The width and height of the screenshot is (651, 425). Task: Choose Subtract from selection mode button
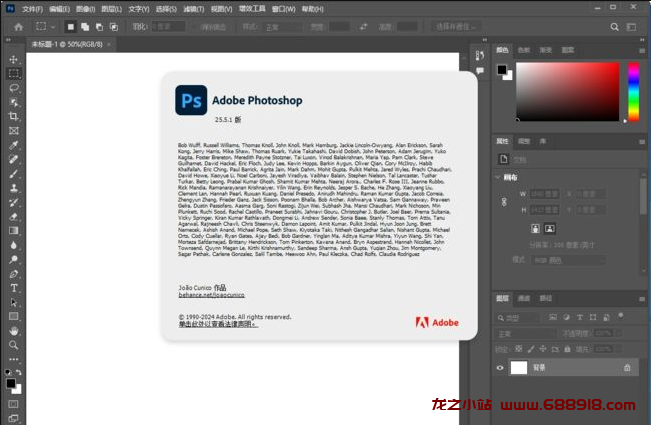(x=99, y=27)
